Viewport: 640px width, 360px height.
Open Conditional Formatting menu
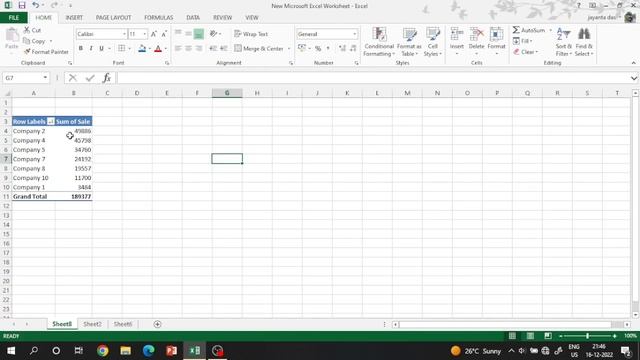(x=379, y=42)
